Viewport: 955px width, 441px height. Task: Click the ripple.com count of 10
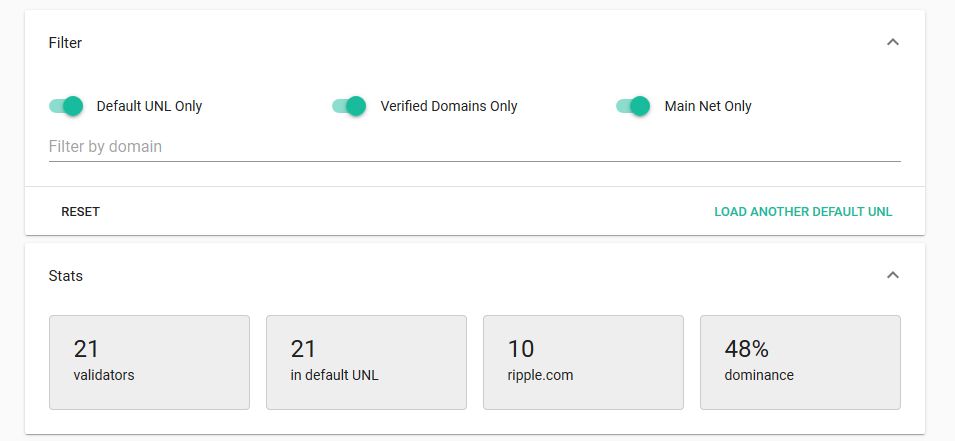click(x=521, y=349)
